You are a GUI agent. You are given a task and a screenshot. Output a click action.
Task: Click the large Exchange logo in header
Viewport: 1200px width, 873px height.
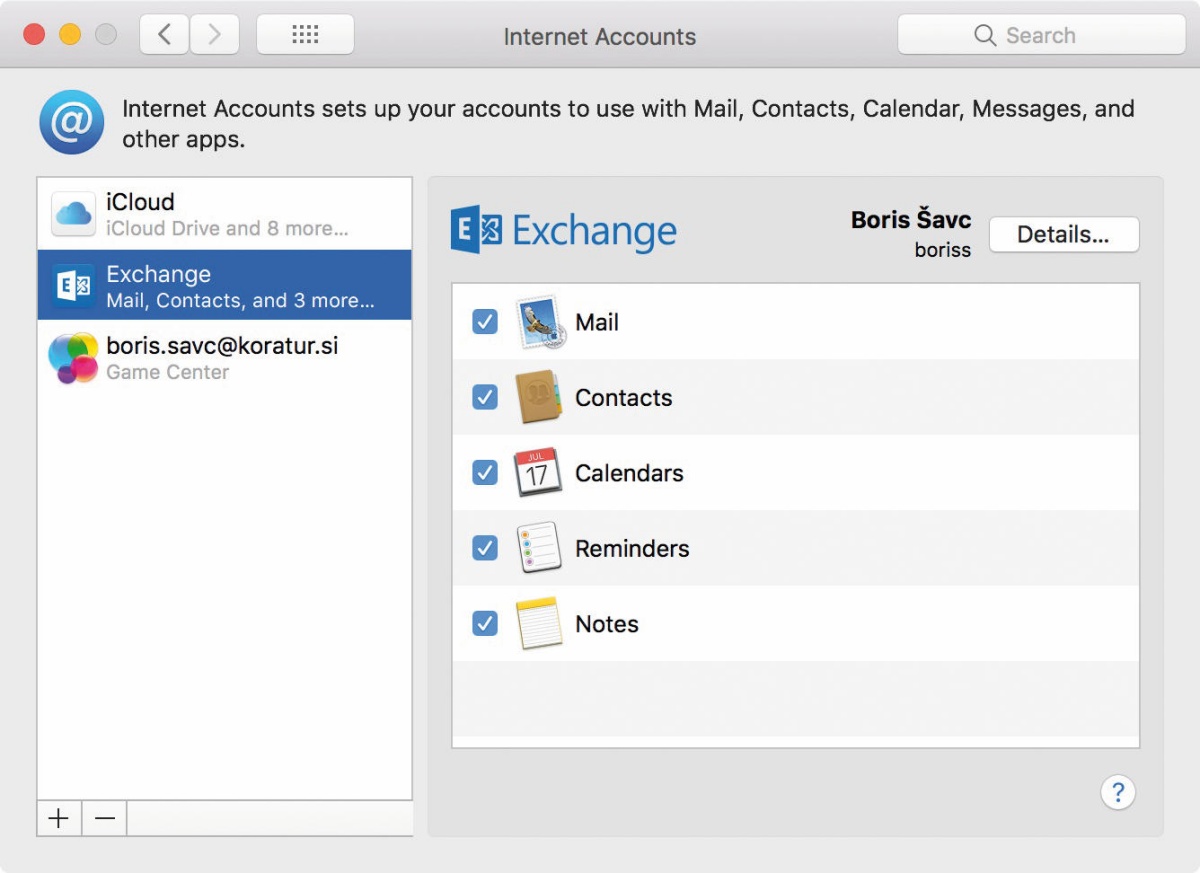tap(564, 231)
